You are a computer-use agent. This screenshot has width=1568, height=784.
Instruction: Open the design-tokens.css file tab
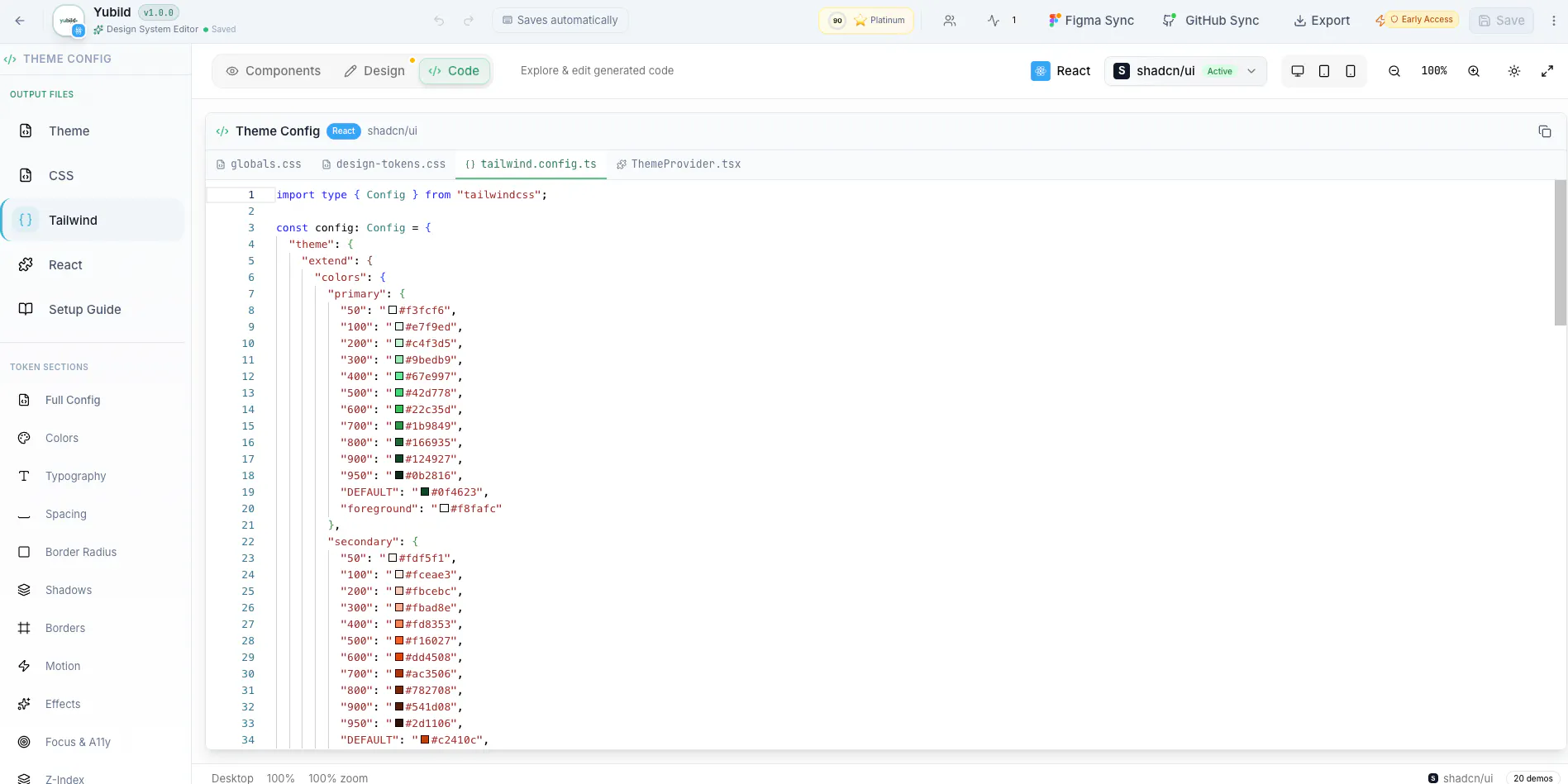(384, 164)
